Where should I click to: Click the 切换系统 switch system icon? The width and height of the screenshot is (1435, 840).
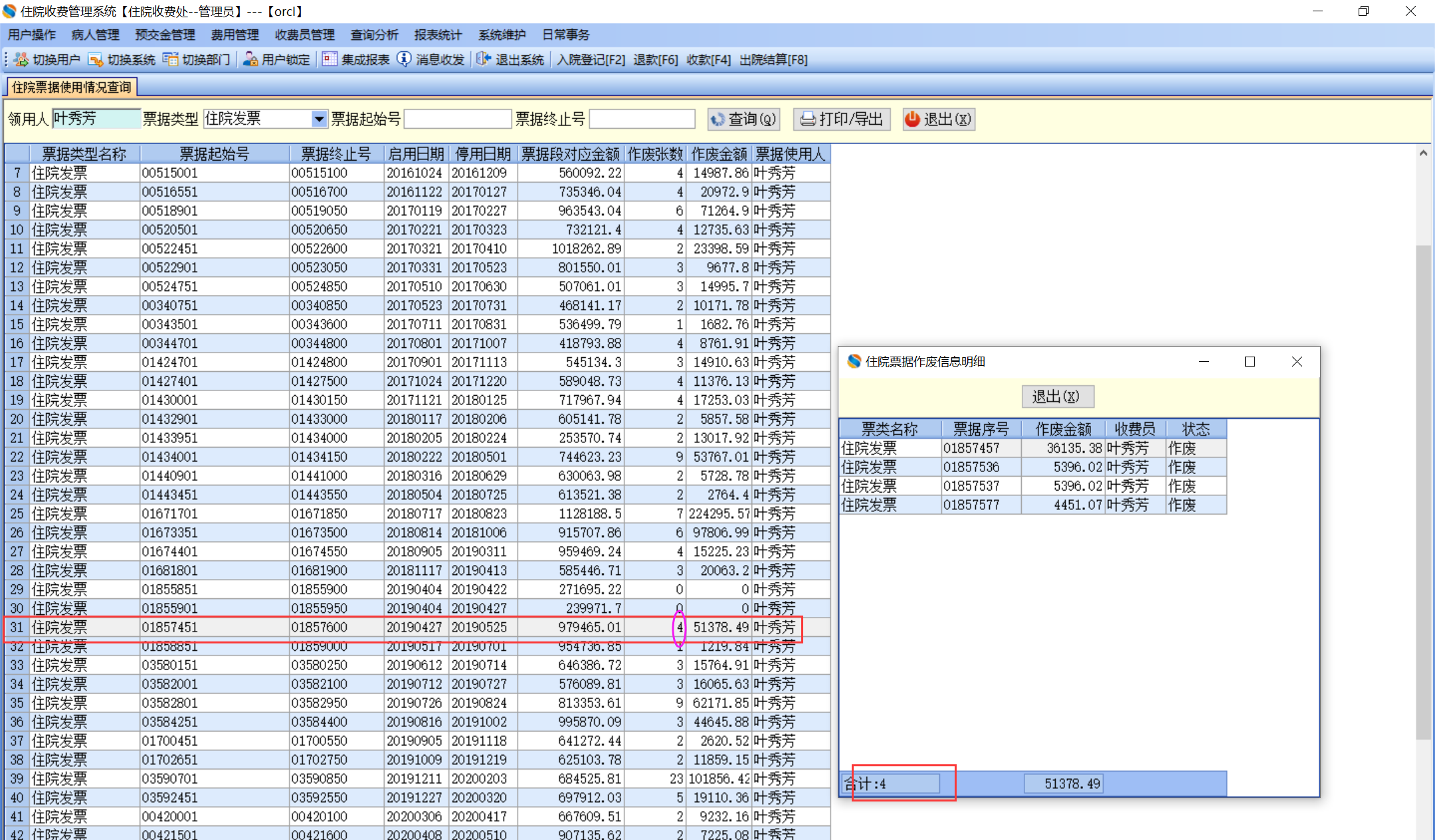pos(96,60)
